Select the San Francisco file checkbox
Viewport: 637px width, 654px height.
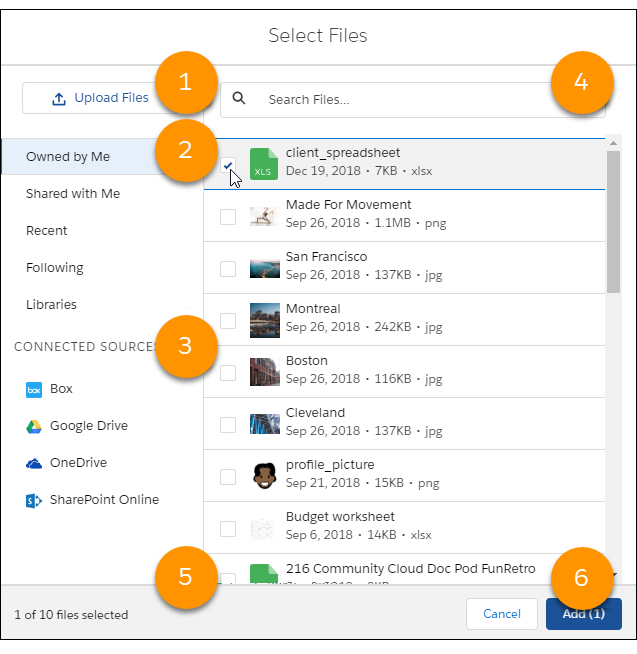pos(228,269)
